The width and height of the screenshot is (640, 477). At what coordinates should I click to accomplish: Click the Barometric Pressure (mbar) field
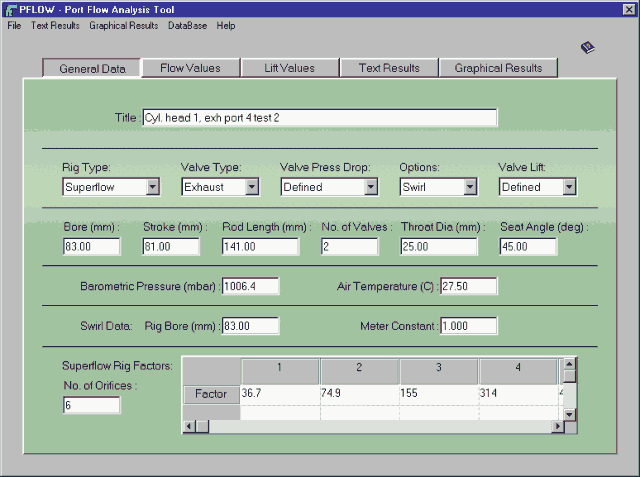point(251,286)
